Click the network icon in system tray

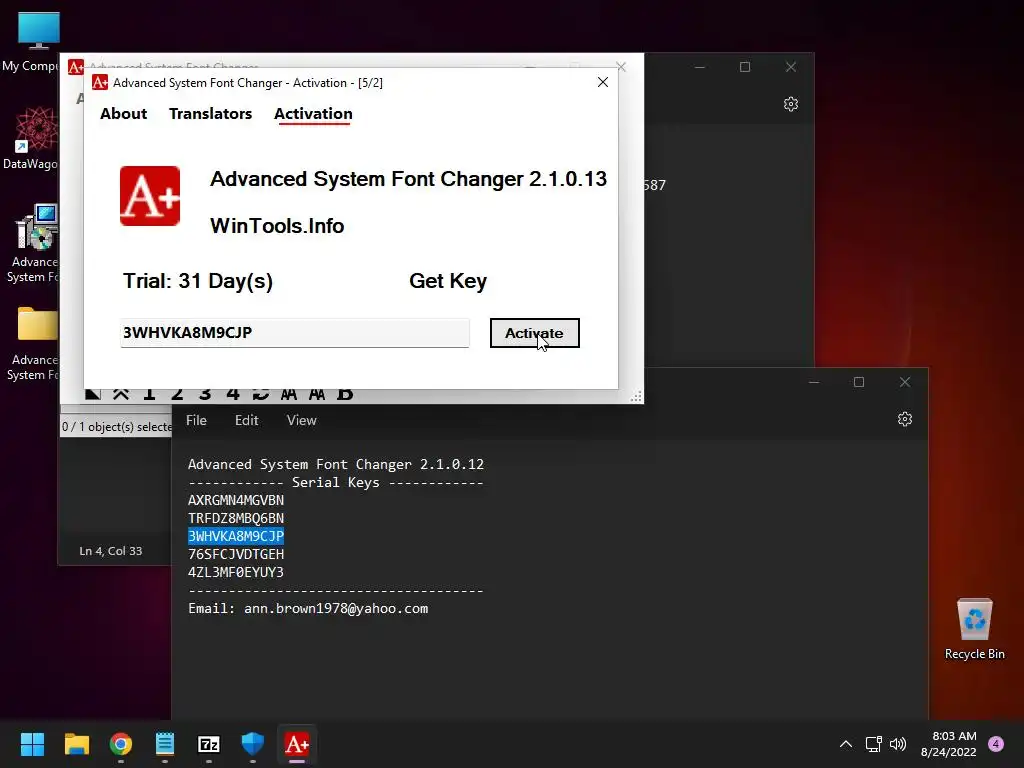(x=873, y=744)
